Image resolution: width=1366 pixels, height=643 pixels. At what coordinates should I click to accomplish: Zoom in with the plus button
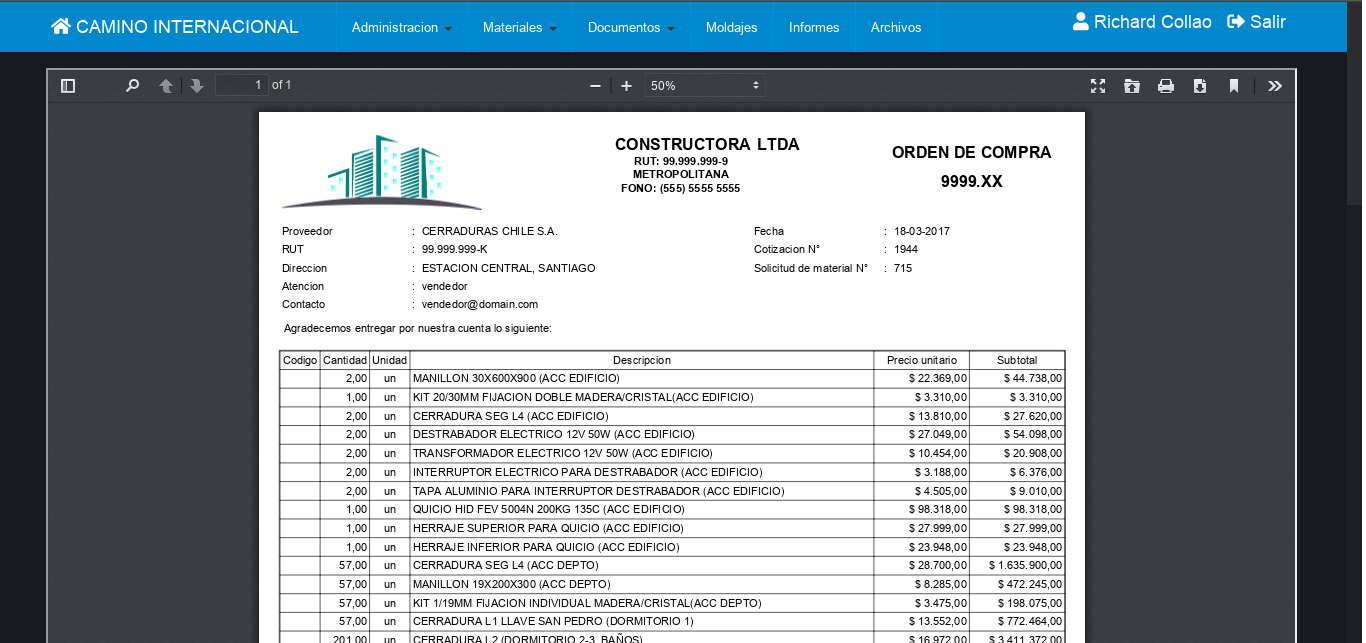627,86
